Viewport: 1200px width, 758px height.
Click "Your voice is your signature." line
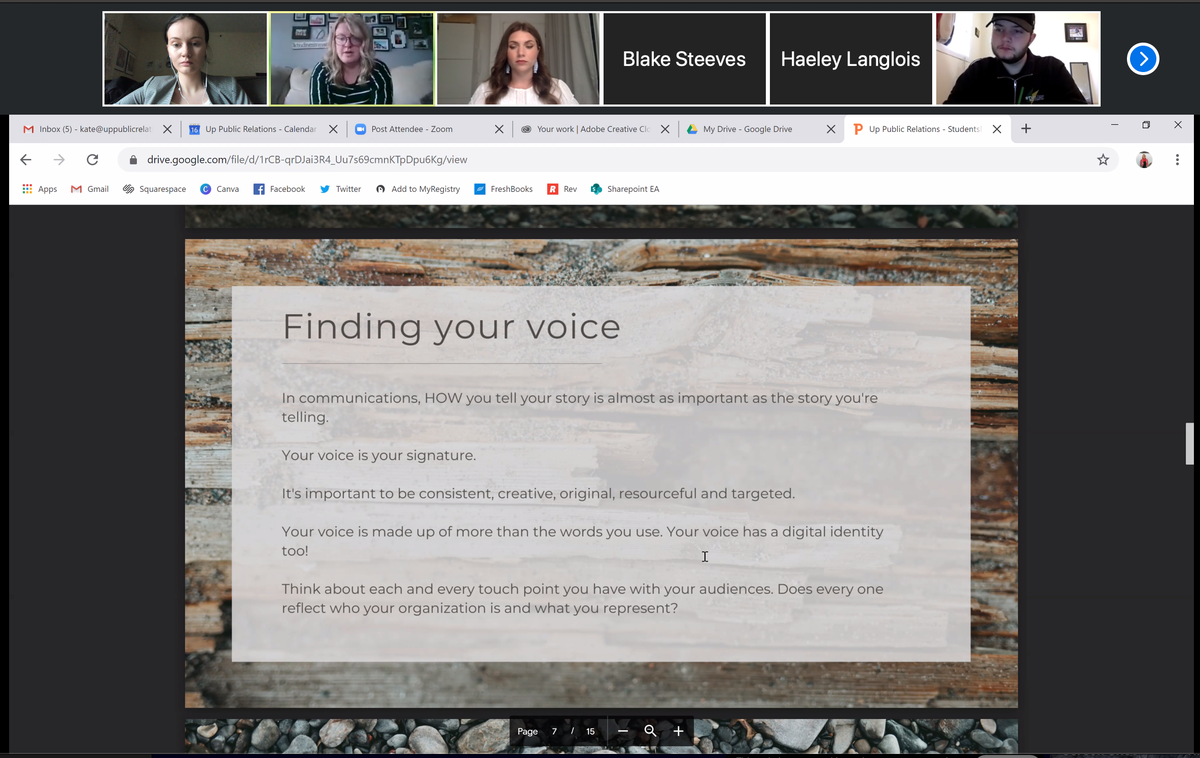tap(378, 455)
